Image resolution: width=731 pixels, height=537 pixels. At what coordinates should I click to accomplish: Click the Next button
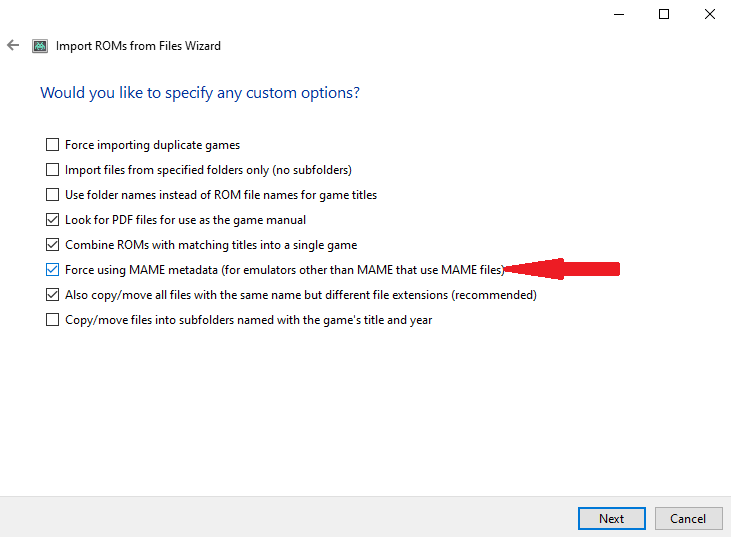pyautogui.click(x=612, y=518)
